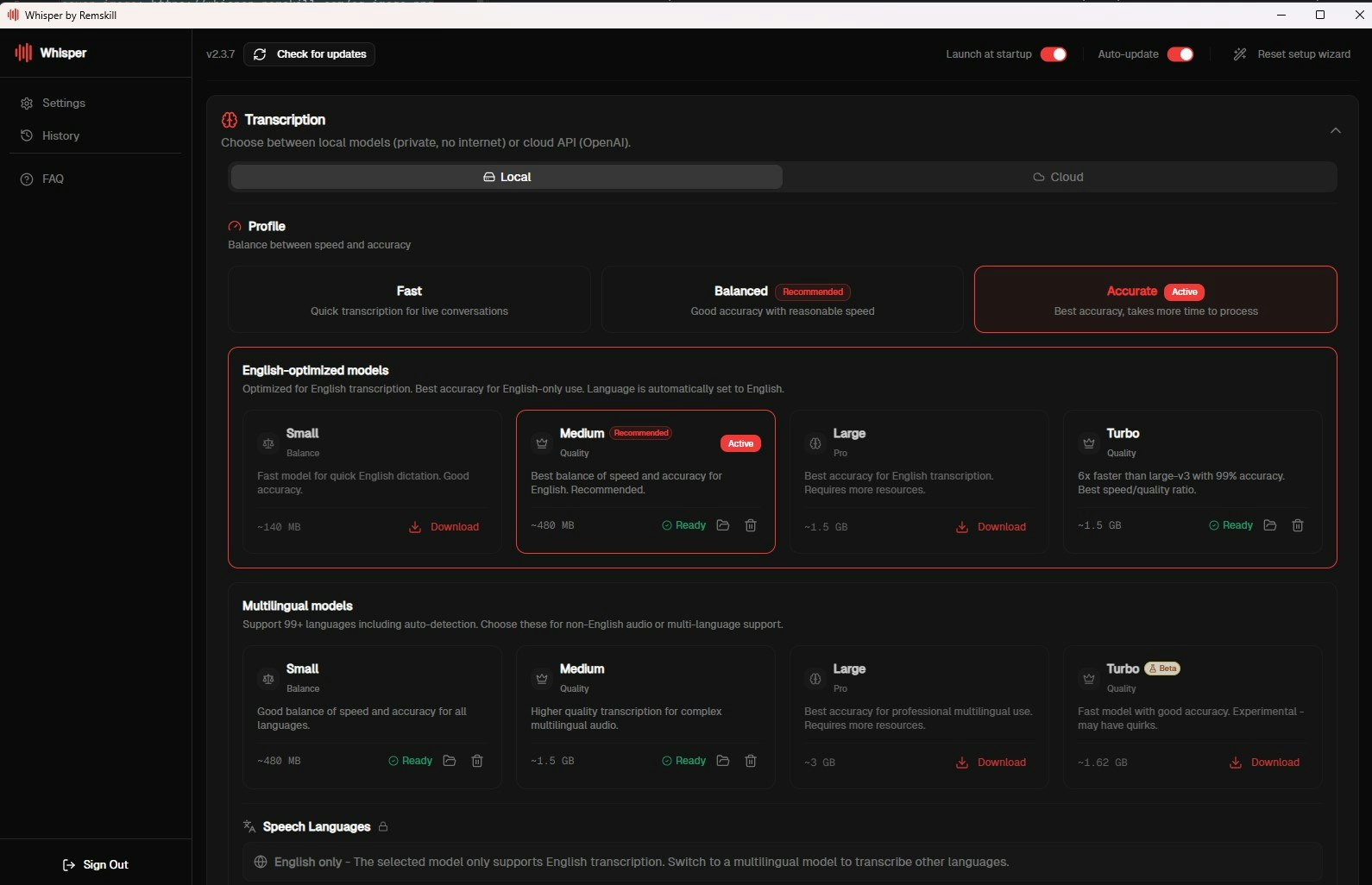This screenshot has width=1372, height=885.
Task: Click the 'English-optimized models' heading
Action: (x=315, y=370)
